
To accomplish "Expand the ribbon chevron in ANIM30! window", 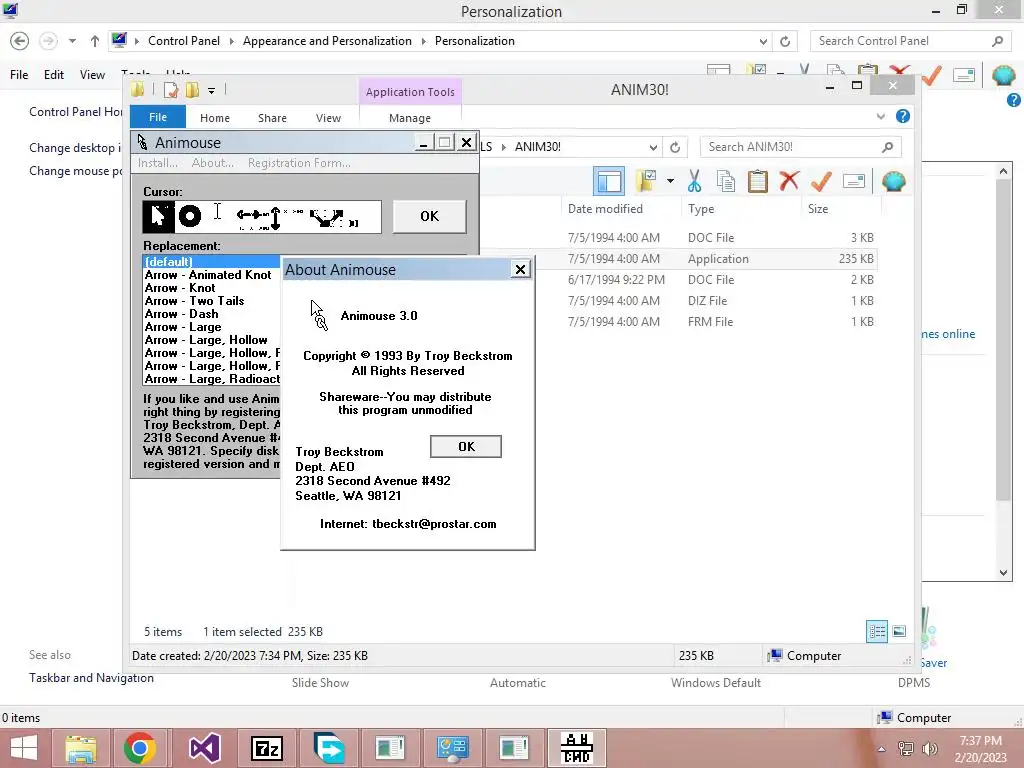I will point(880,116).
